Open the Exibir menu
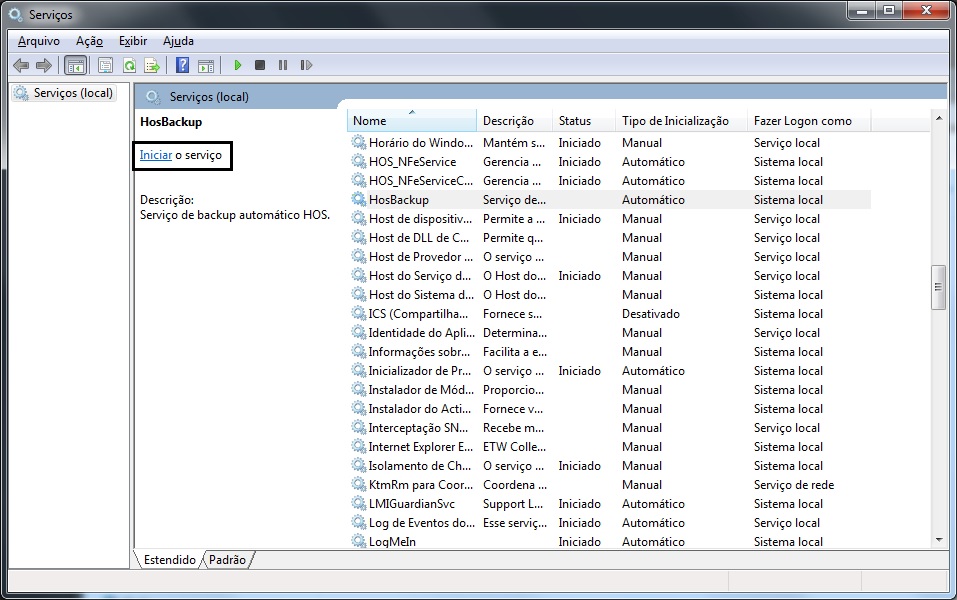The height and width of the screenshot is (600, 957). tap(133, 41)
